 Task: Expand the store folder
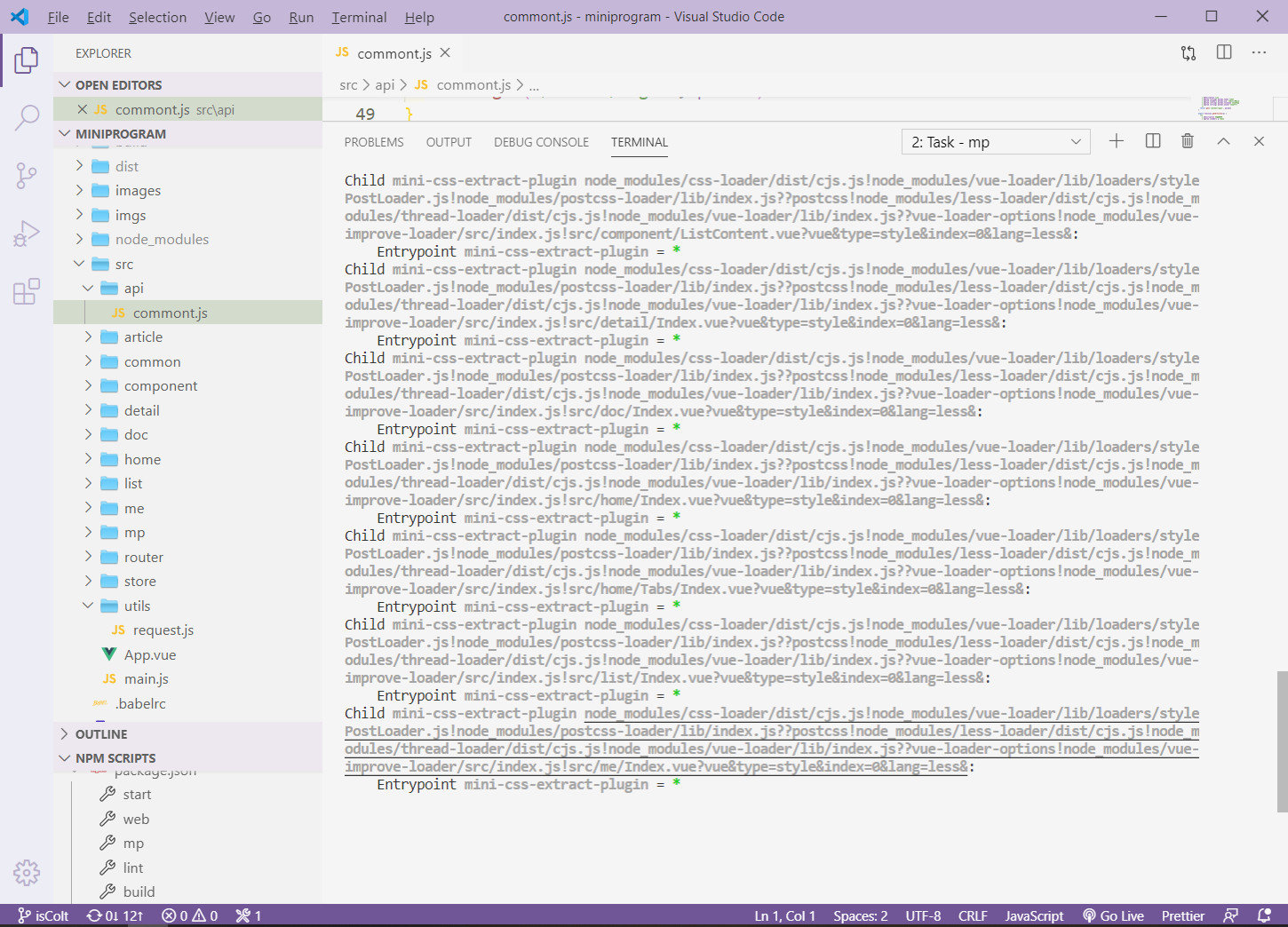[x=88, y=581]
